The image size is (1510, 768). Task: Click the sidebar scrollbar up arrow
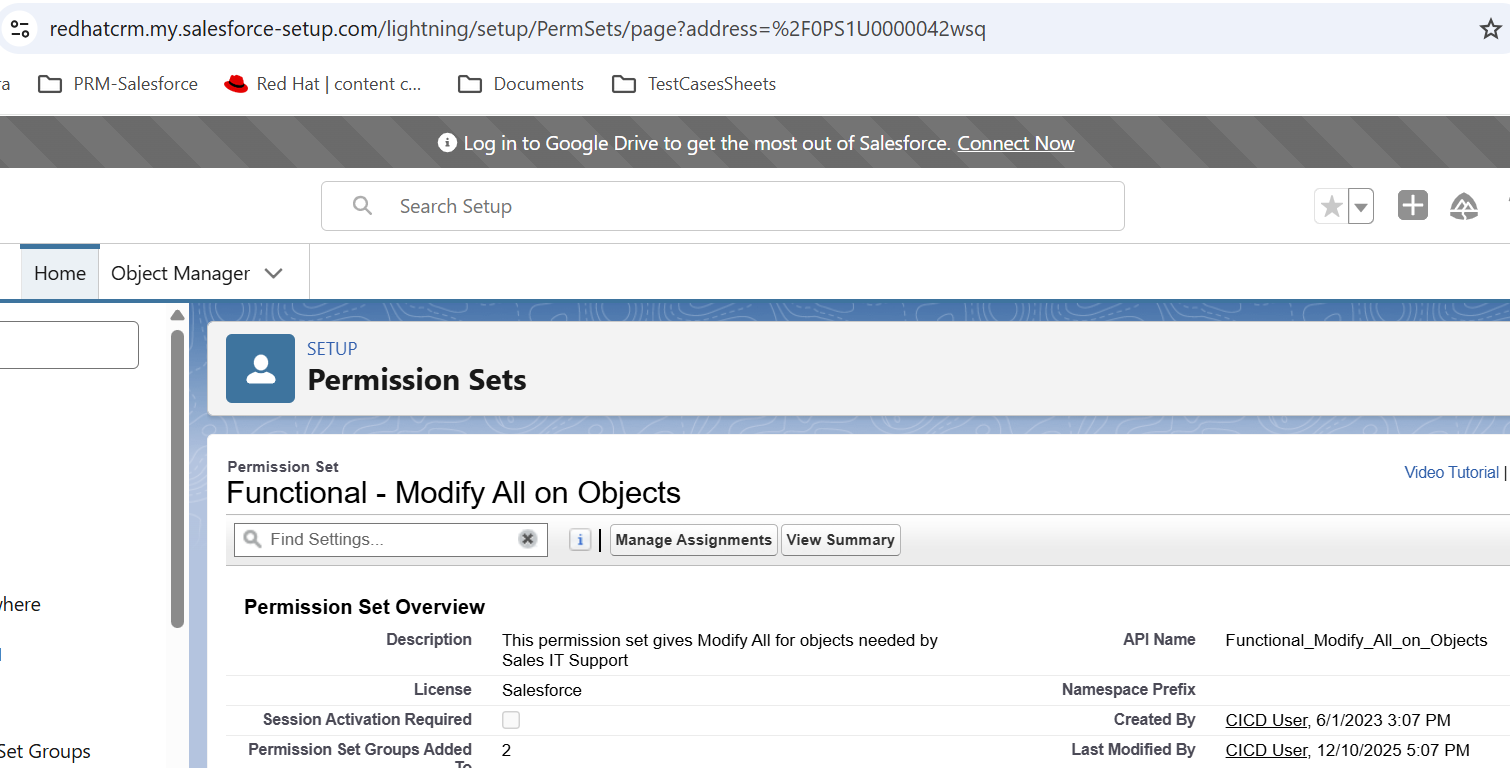[178, 316]
